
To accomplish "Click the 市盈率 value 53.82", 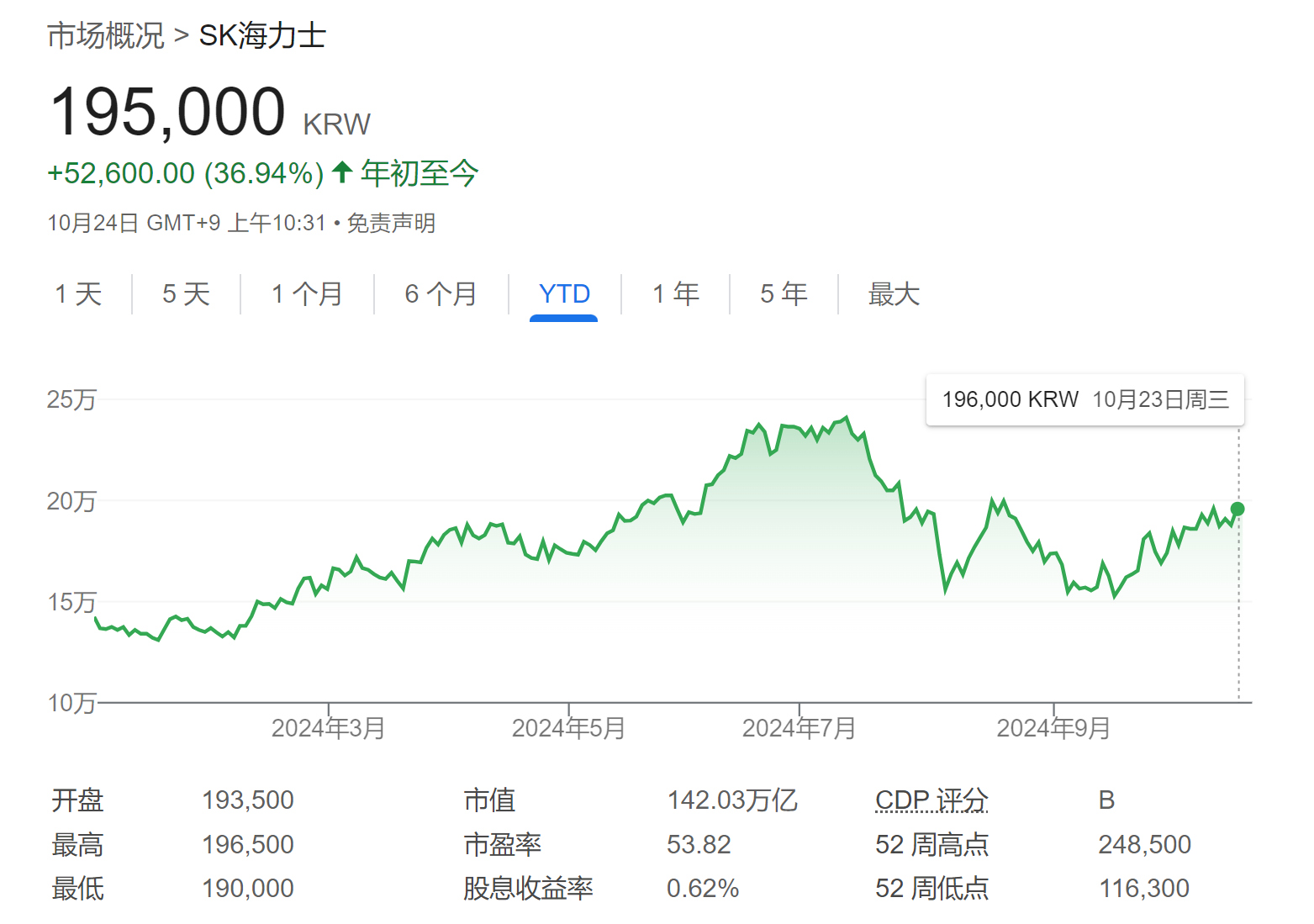I will [x=699, y=845].
